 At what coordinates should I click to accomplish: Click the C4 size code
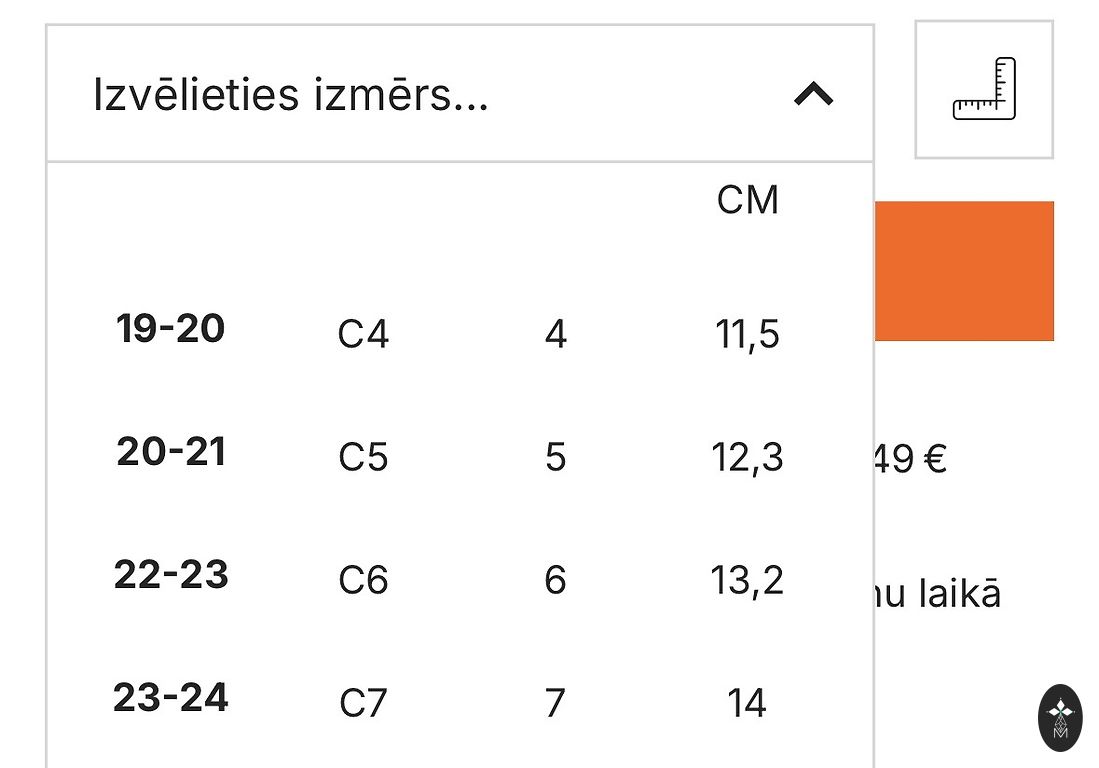363,334
